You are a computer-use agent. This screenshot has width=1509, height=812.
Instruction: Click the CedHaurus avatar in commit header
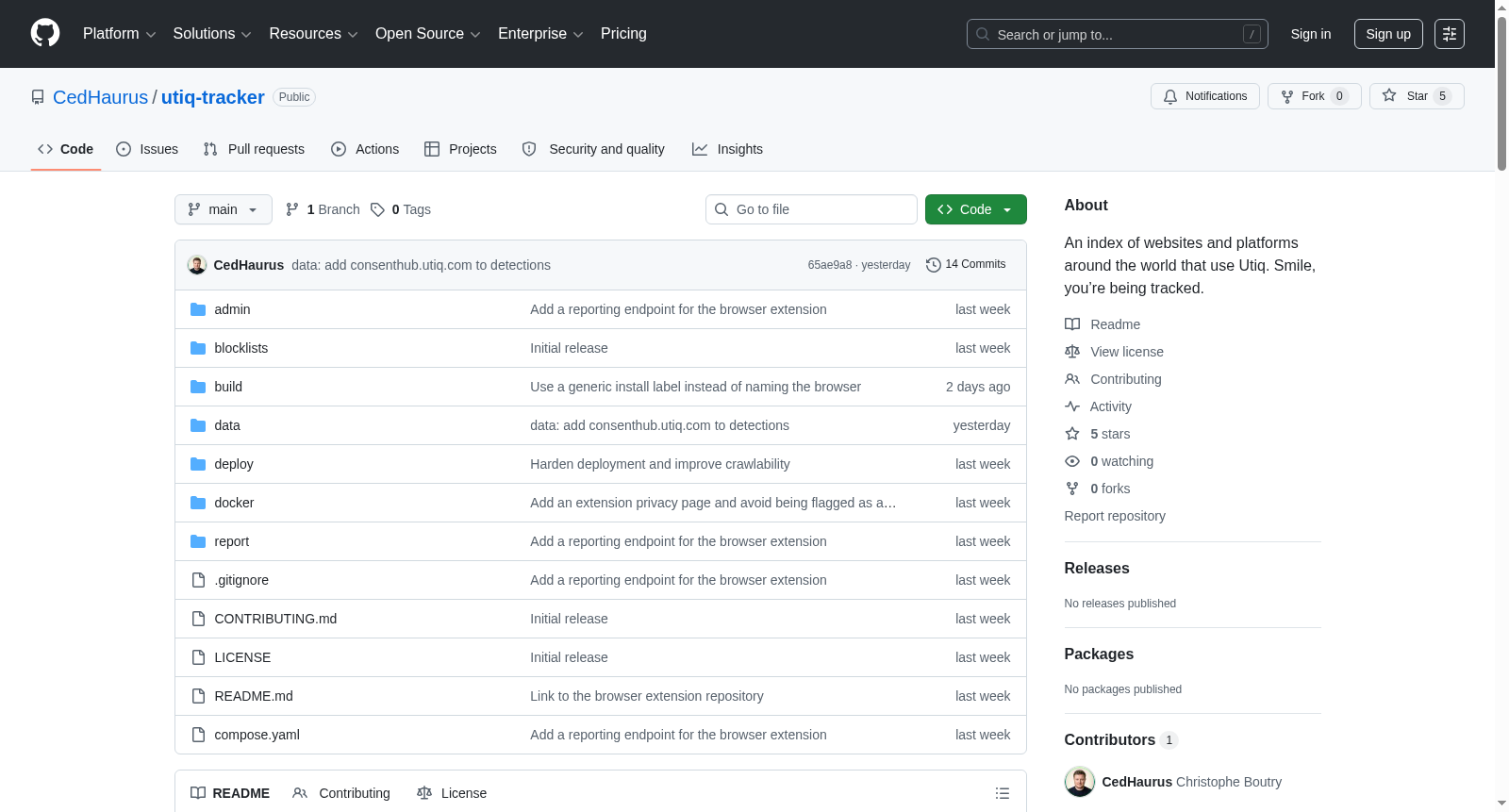197,265
